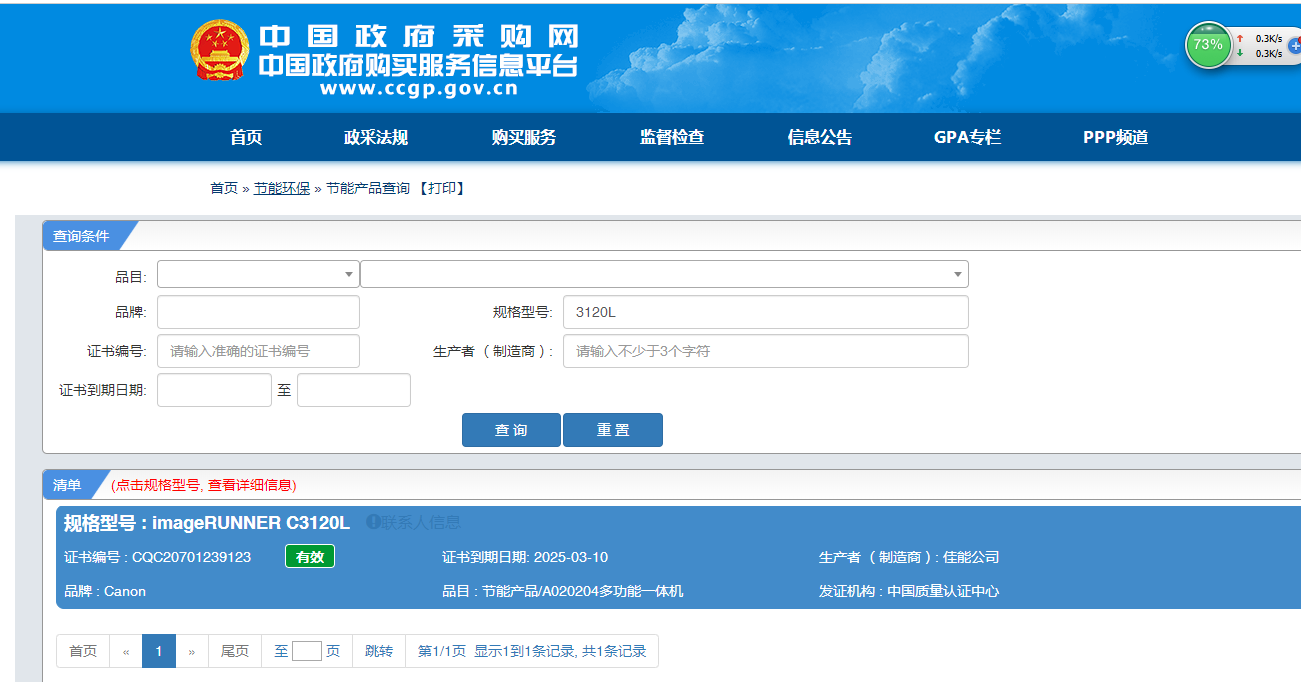Click the national emblem logo
The height and width of the screenshot is (682, 1301).
click(x=219, y=50)
